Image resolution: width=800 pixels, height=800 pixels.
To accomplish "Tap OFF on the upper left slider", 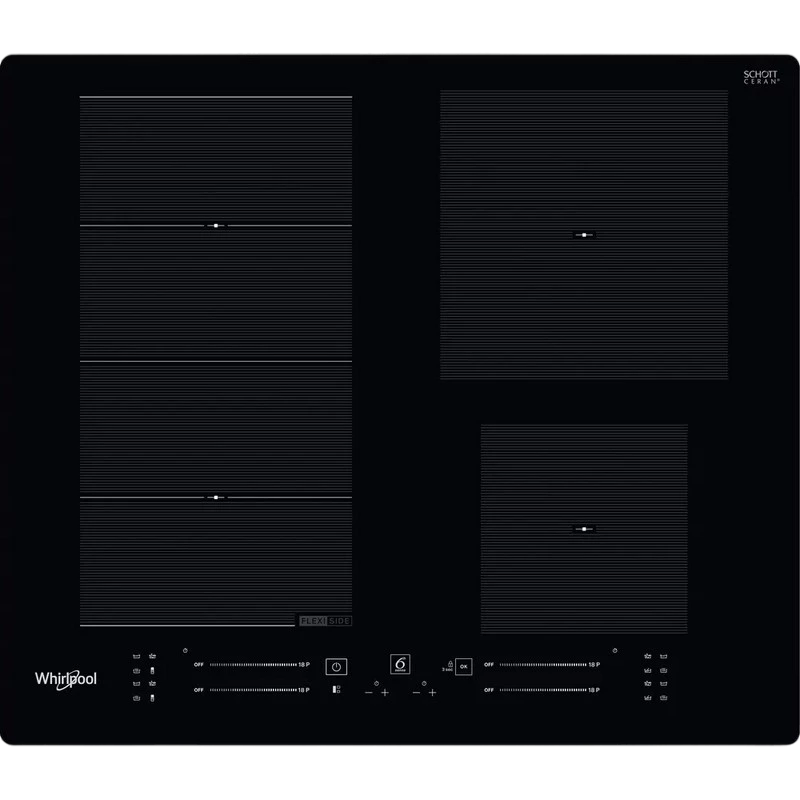I will point(199,665).
